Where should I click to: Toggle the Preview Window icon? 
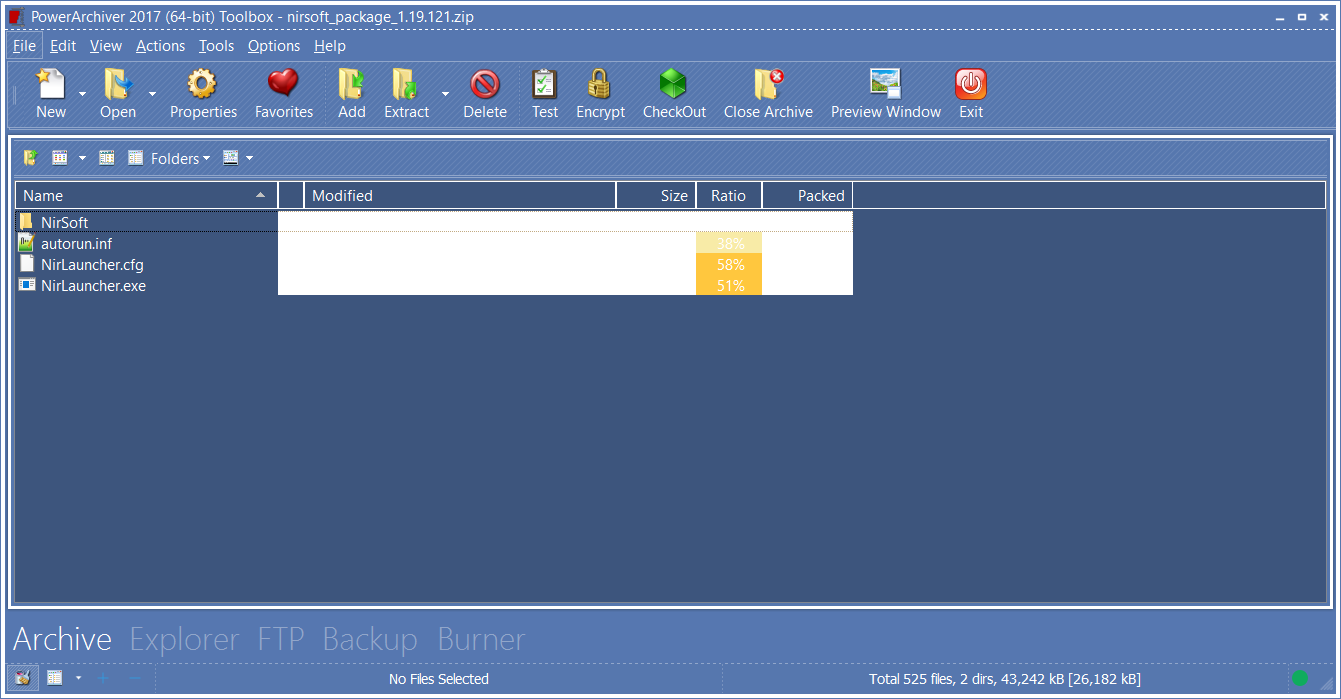[x=886, y=84]
